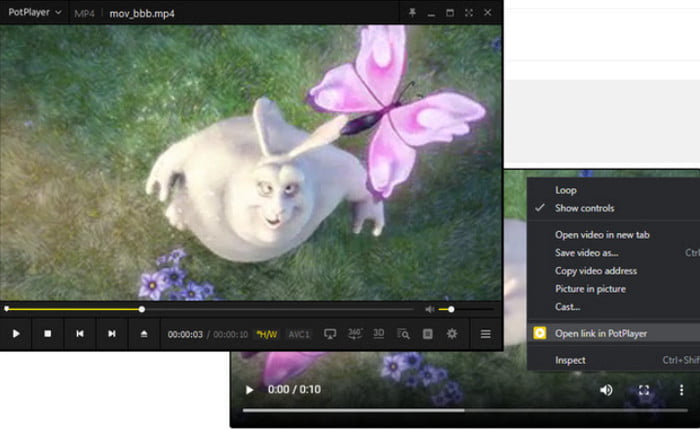Click the PotPlayer video display area
The width and height of the screenshot is (700, 429).
click(x=251, y=162)
